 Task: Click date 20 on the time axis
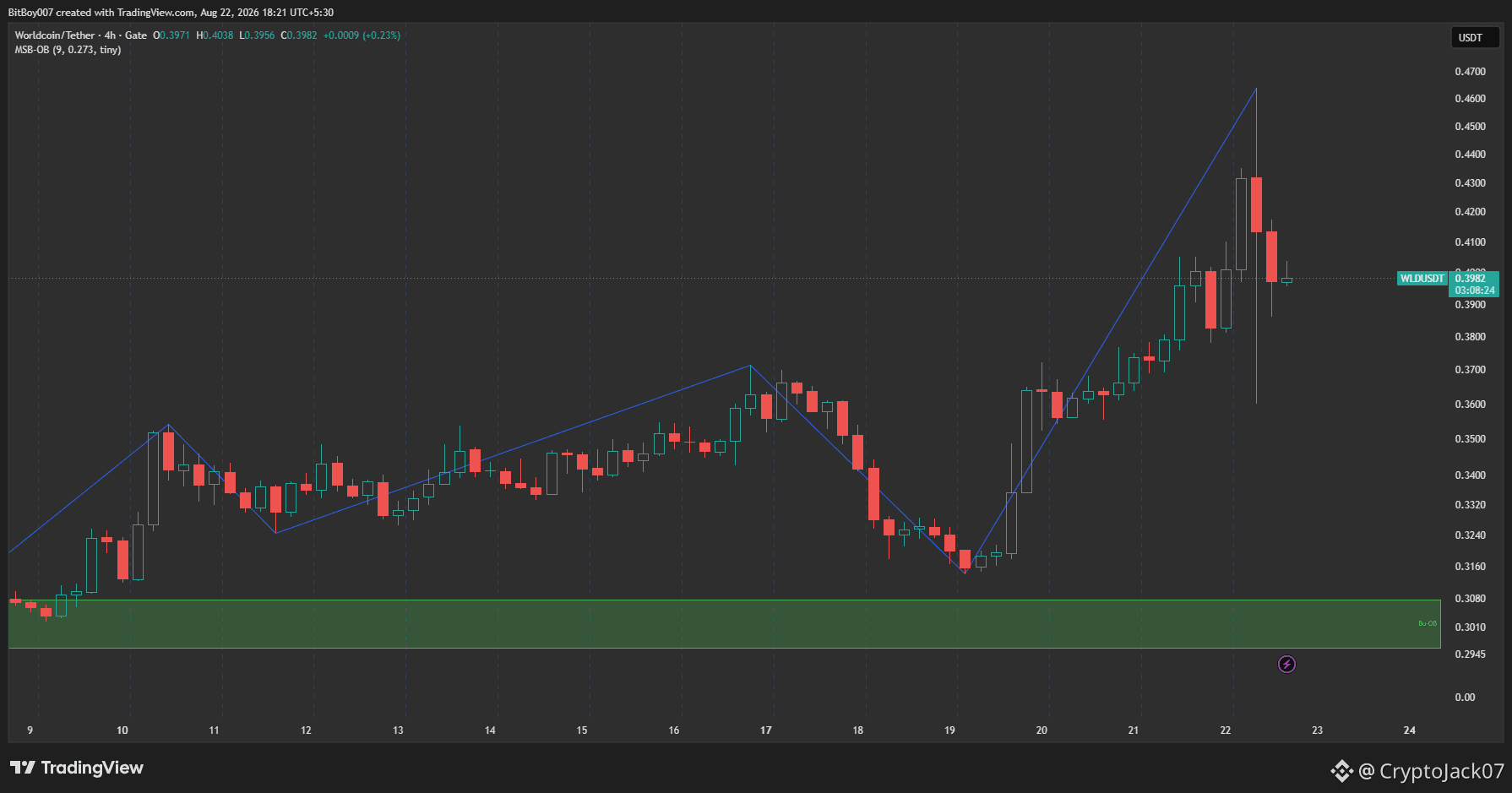click(x=1042, y=731)
